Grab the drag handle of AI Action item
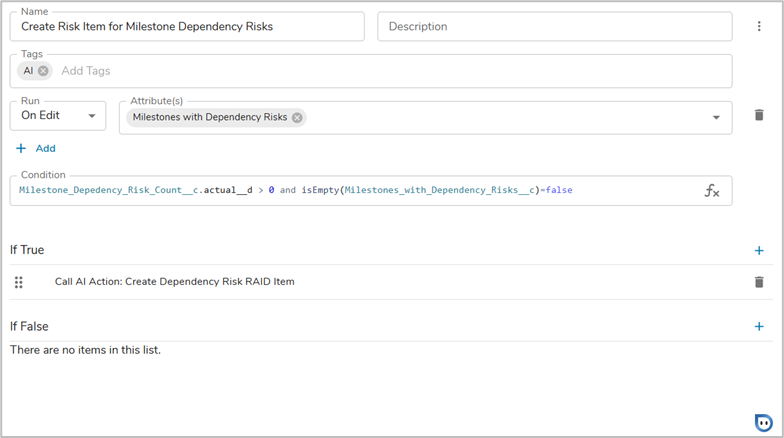The height and width of the screenshot is (438, 784). 19,282
